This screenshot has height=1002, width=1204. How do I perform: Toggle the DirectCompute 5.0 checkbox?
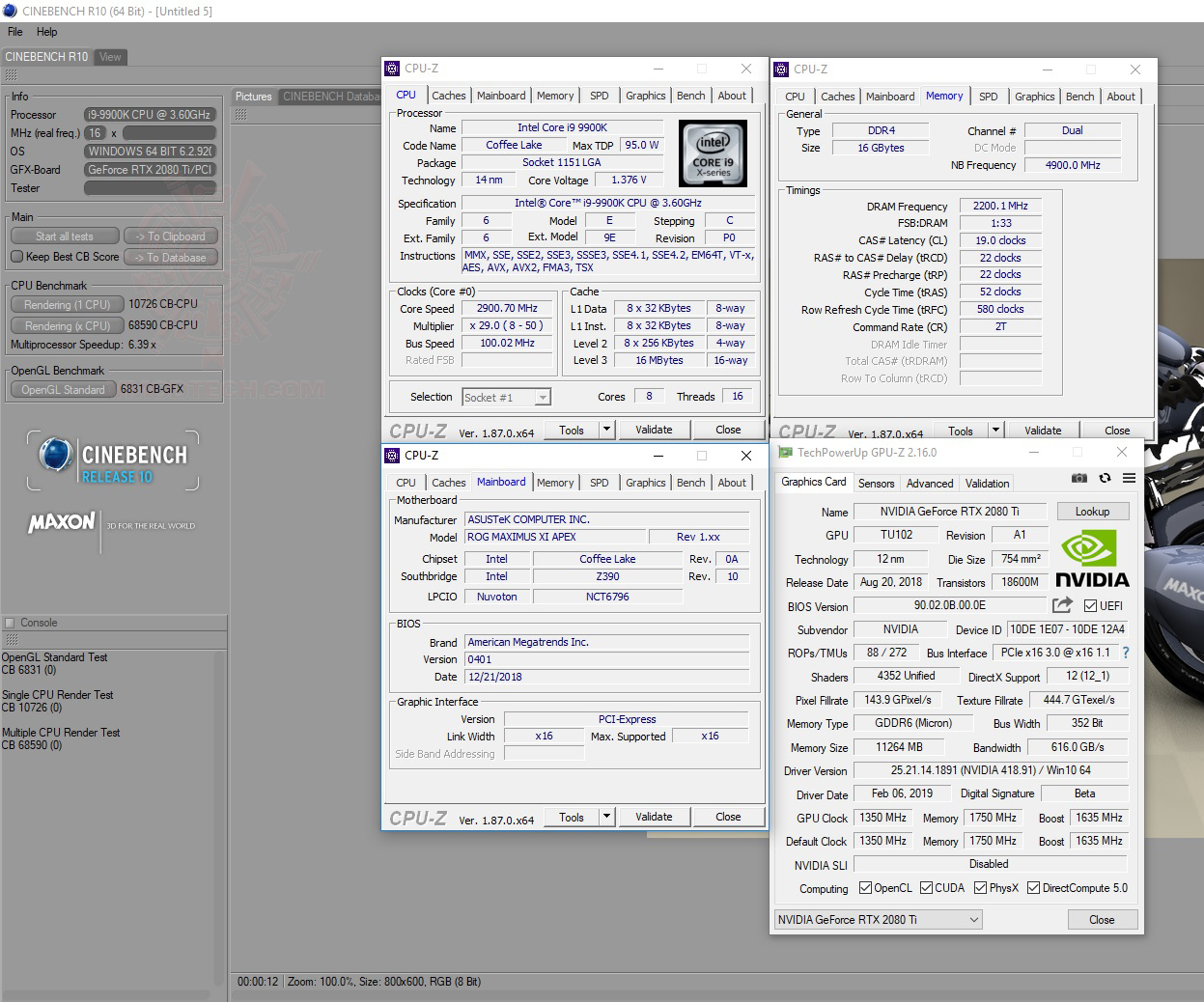1033,888
